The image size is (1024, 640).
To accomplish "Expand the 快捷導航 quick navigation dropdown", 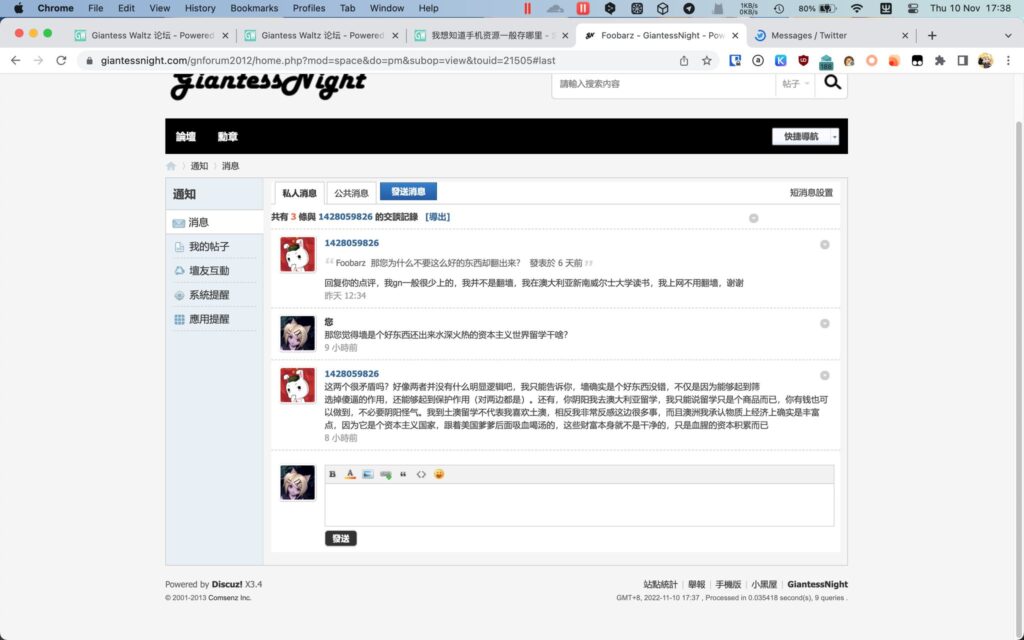I will coord(805,137).
